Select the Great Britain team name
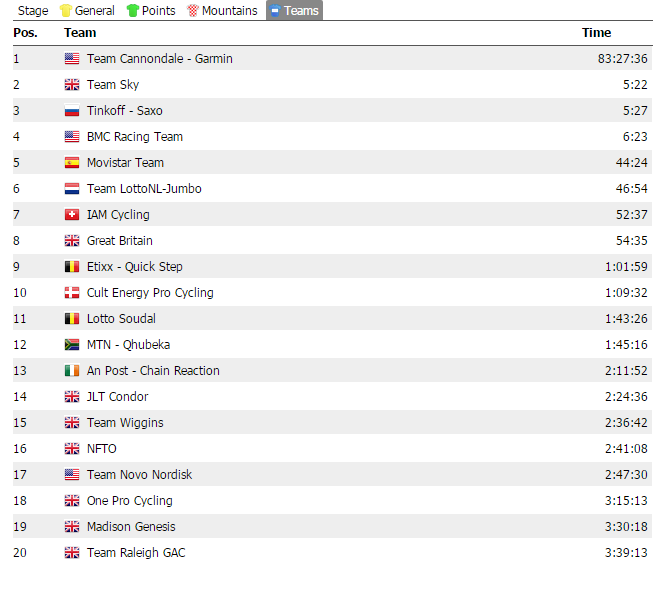The width and height of the screenshot is (664, 597). 119,240
